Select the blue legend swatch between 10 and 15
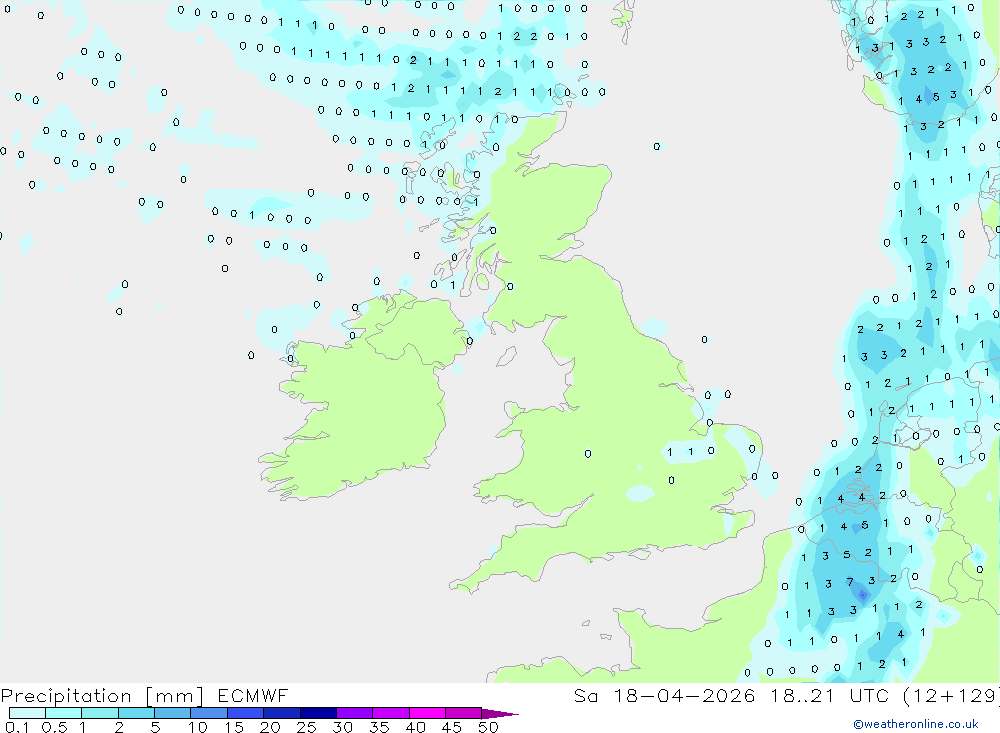Image resolution: width=1000 pixels, height=733 pixels. point(209,713)
